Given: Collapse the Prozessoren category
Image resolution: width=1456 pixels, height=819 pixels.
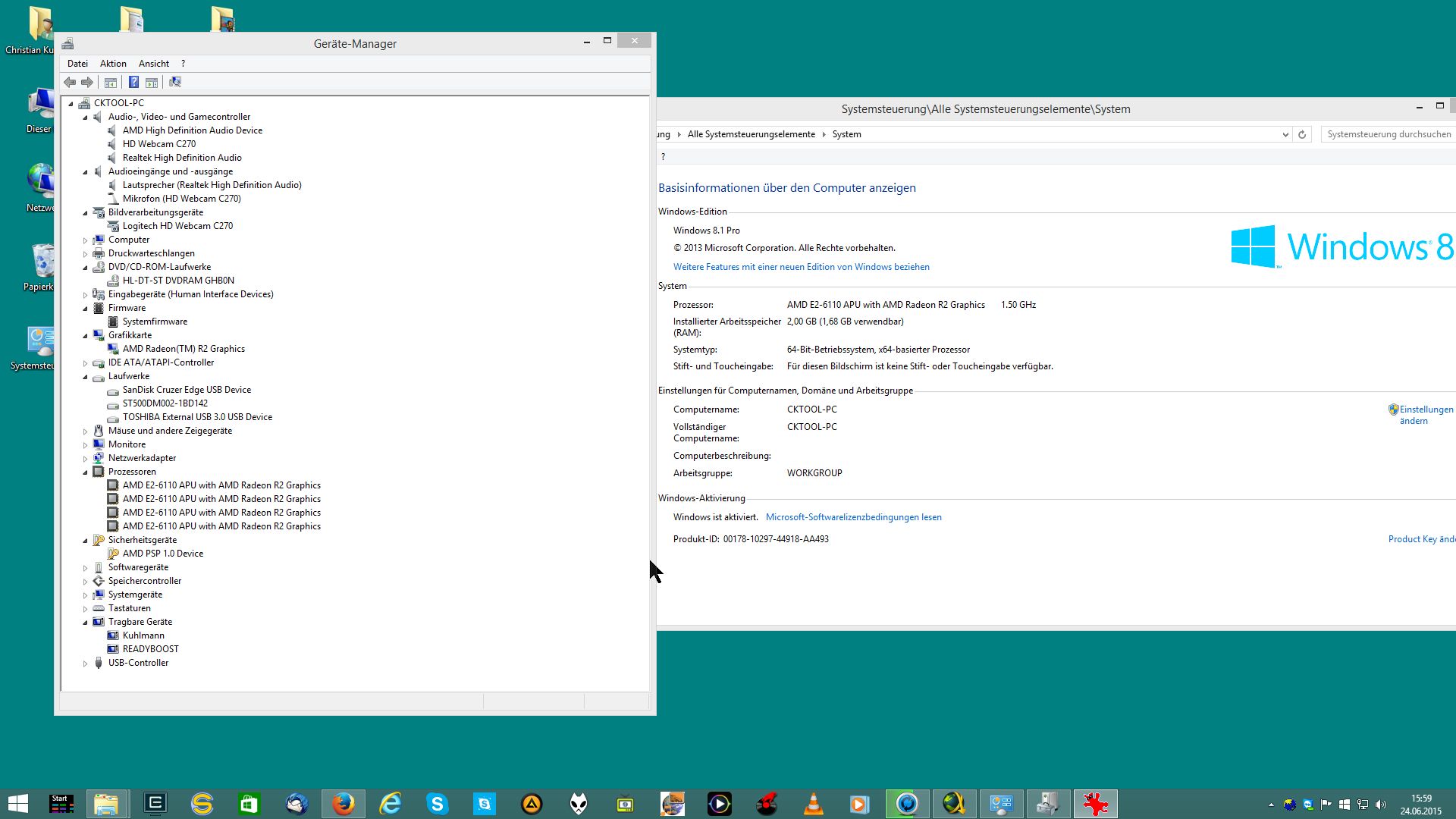Looking at the screenshot, I should [x=85, y=472].
